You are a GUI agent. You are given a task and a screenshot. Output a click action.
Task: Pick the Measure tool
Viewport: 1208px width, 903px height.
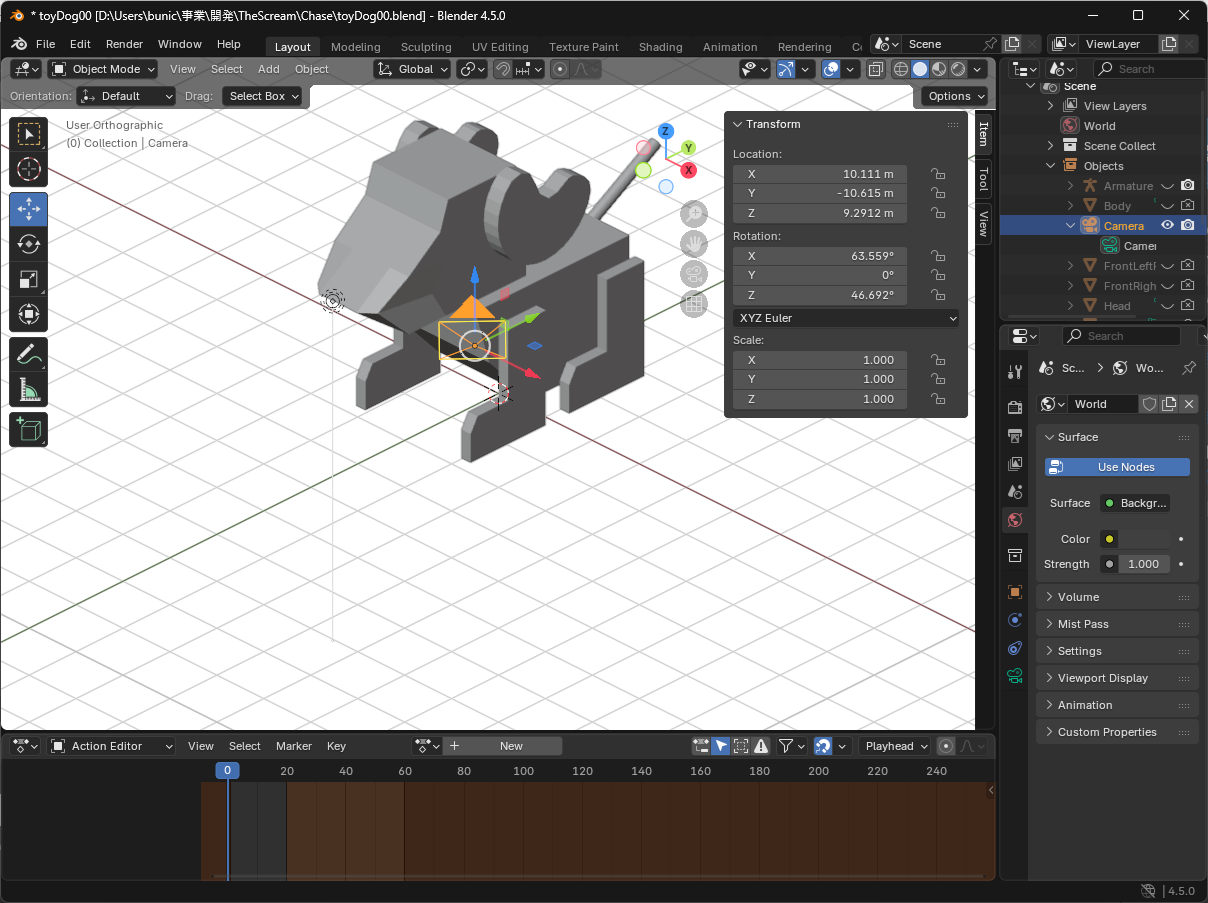point(29,390)
